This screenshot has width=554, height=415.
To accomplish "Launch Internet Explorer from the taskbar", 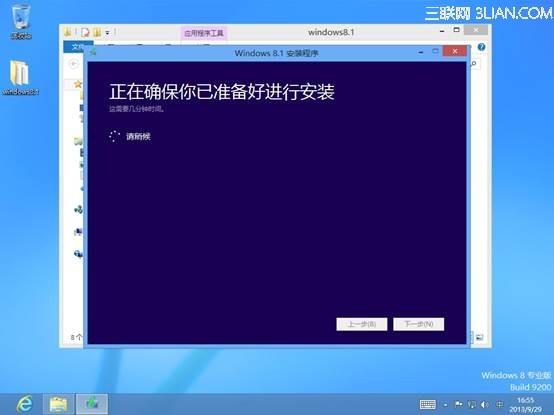I will [x=25, y=404].
